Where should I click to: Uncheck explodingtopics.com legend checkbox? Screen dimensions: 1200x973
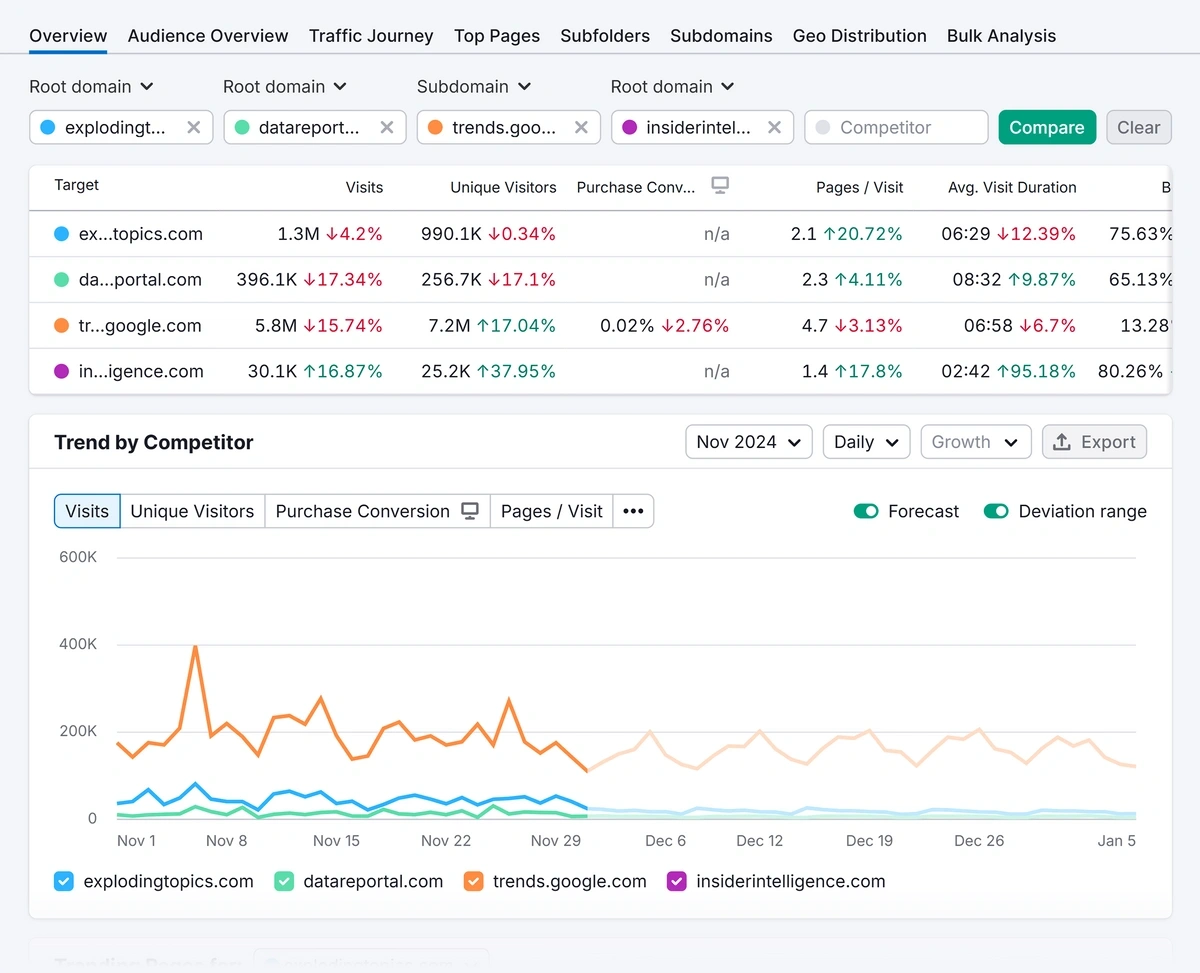coord(64,882)
